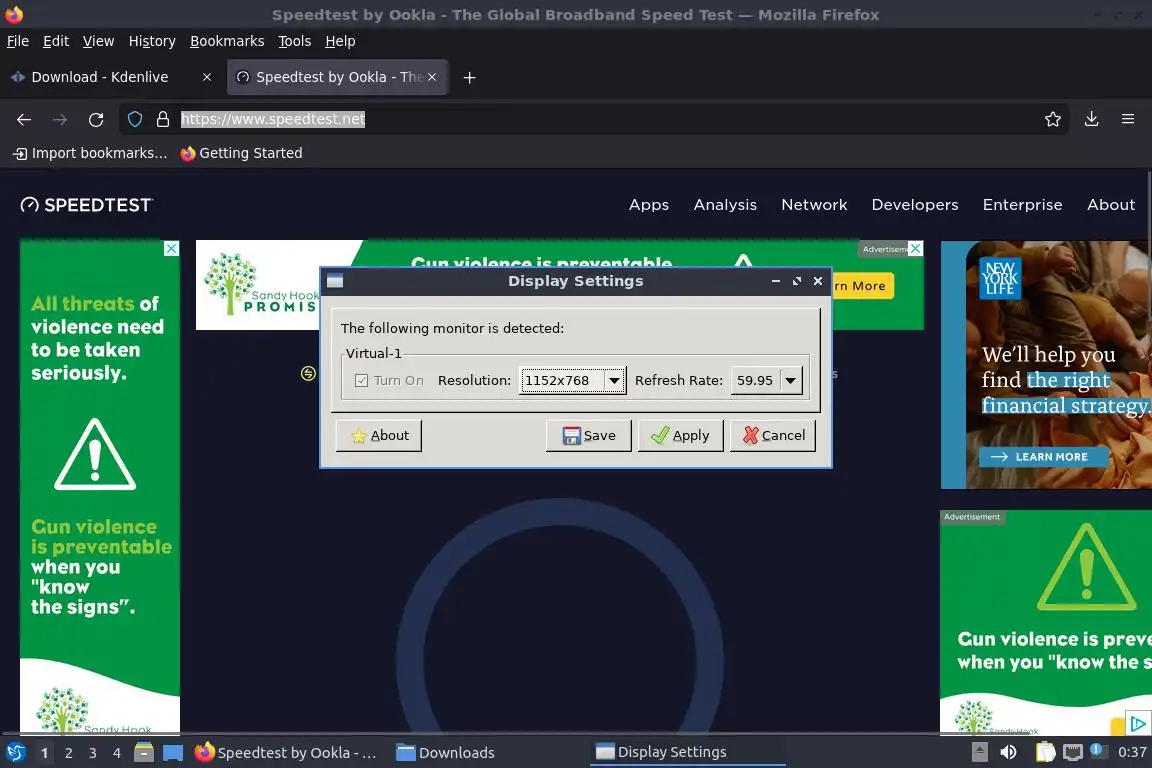Click the eject-style tray icon
Screen dimensions: 1152x768
tap(980, 752)
